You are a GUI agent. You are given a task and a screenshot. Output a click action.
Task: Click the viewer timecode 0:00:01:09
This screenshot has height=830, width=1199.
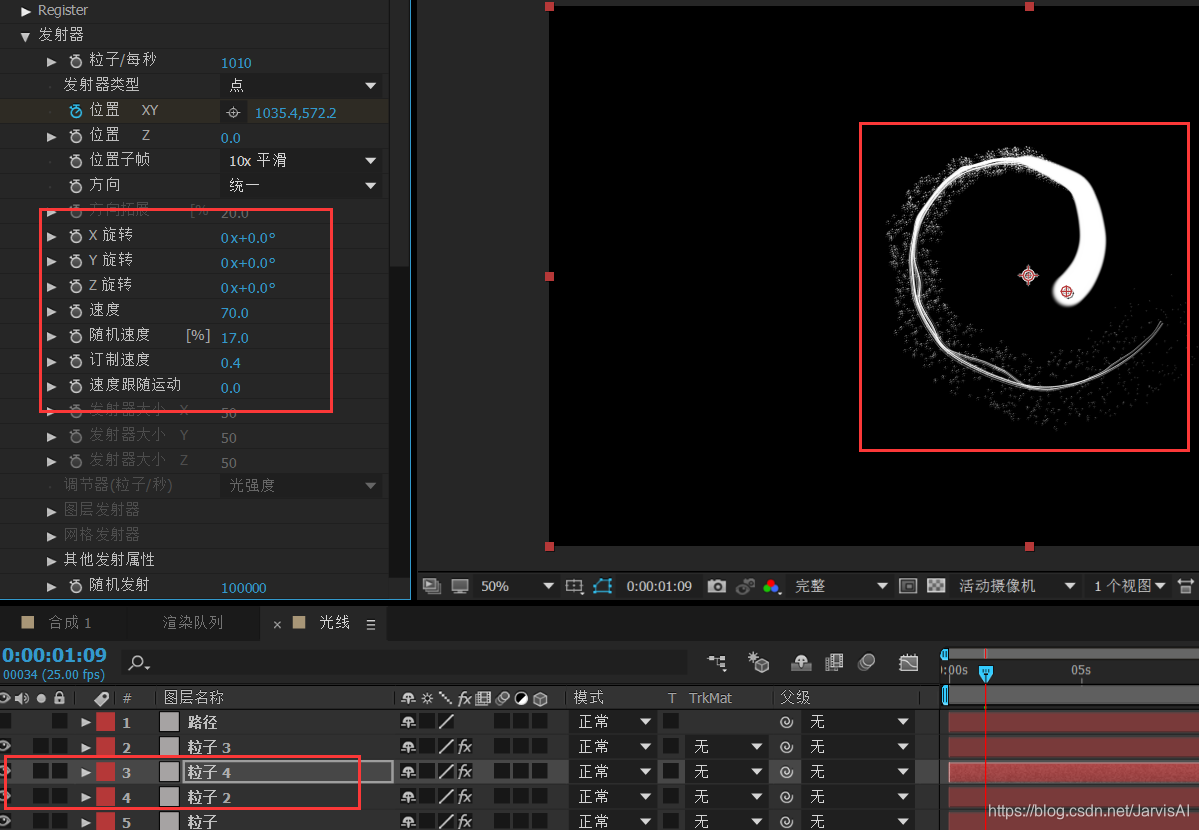659,586
